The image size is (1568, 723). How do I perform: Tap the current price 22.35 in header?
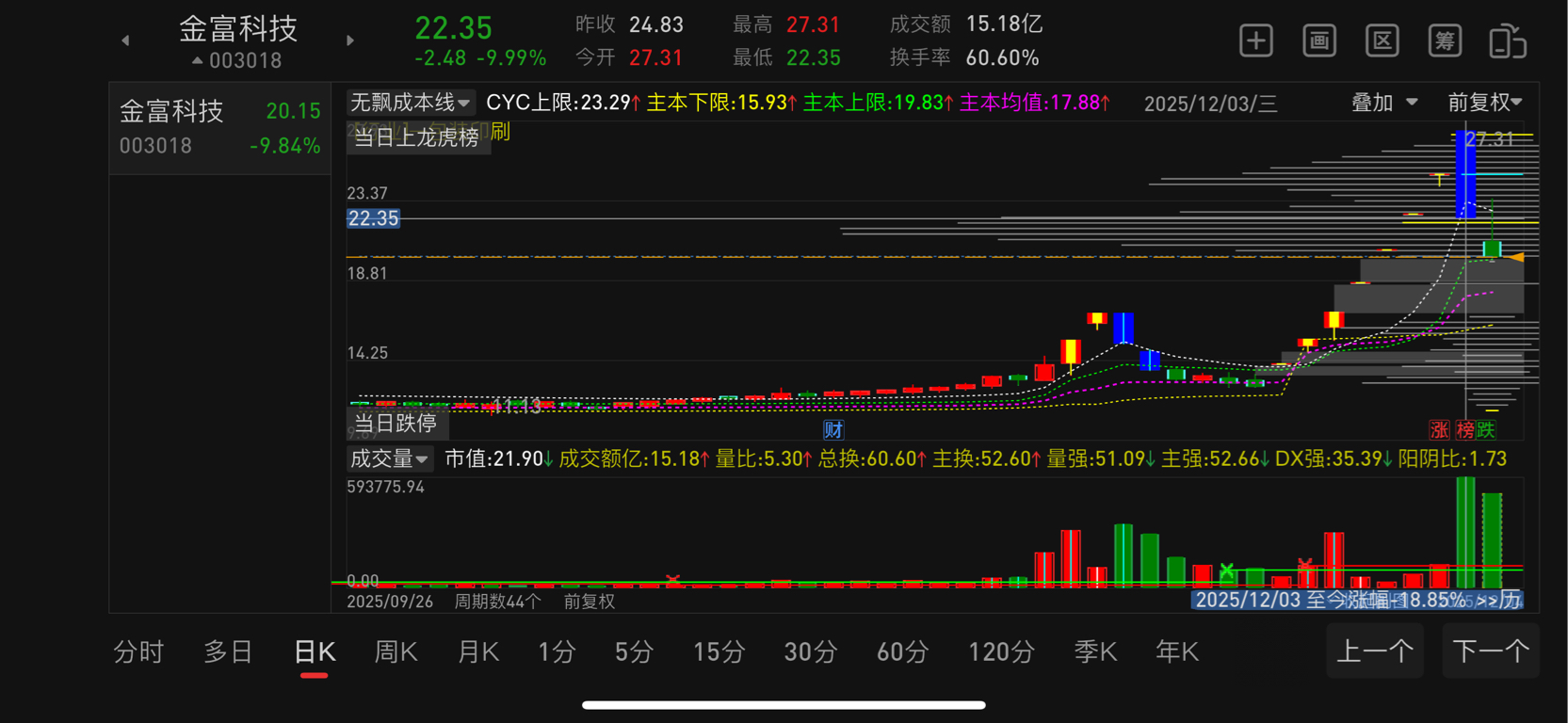[453, 27]
